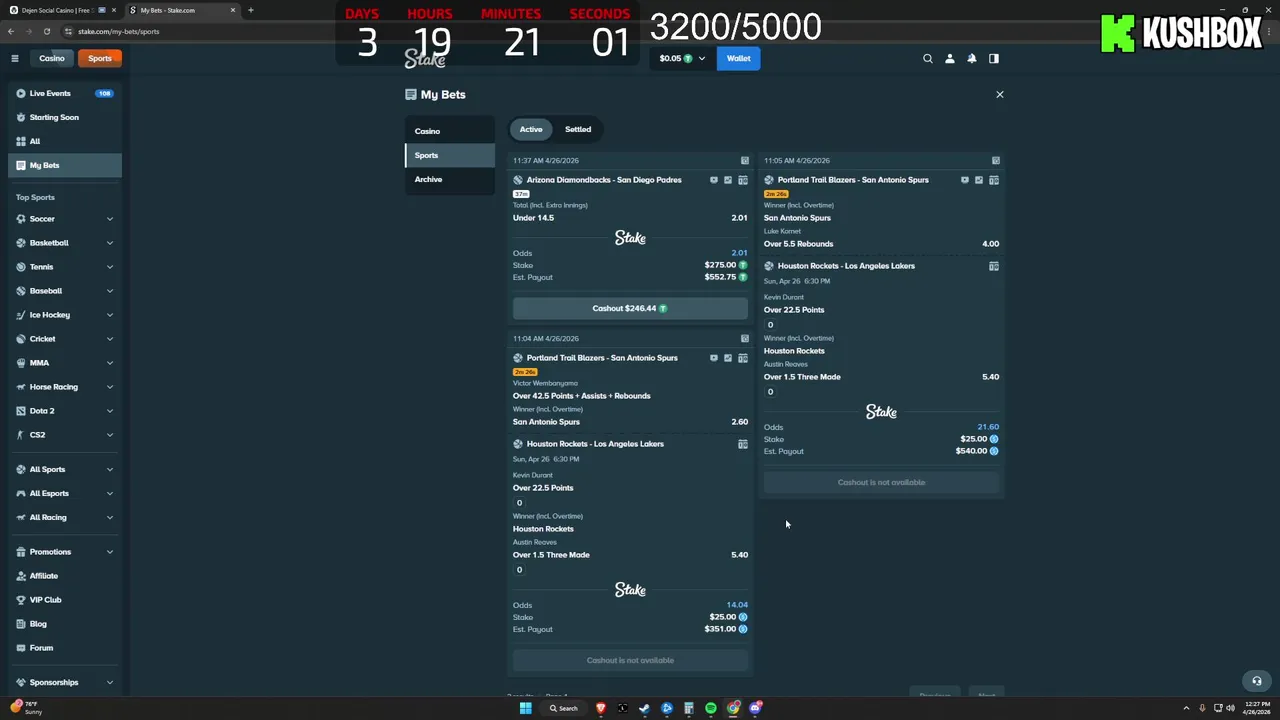1280x720 pixels.
Task: Click Arizona Diamondbacks - San Diego Padres match title
Action: pos(604,180)
